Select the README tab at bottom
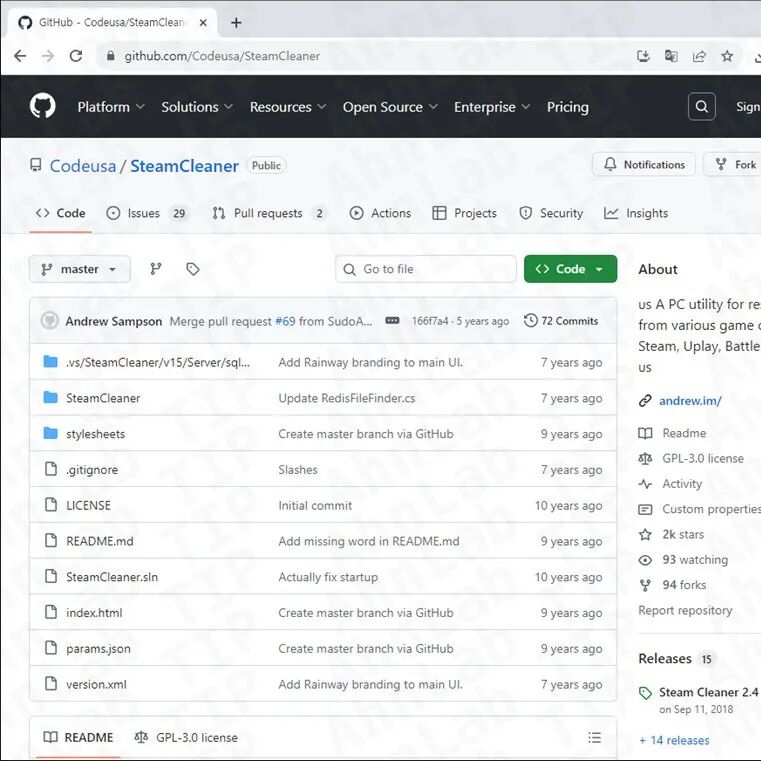 click(78, 737)
